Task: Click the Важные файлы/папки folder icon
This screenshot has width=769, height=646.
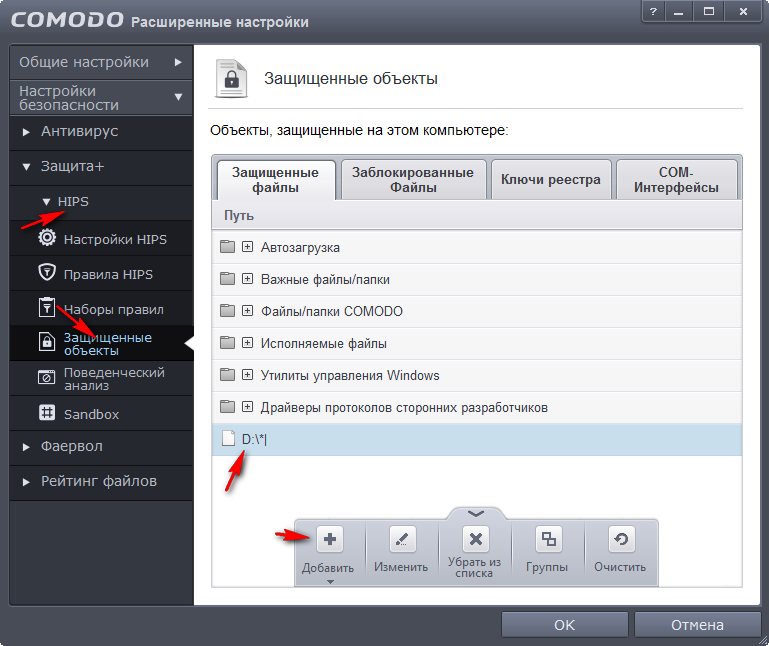Action: 227,279
